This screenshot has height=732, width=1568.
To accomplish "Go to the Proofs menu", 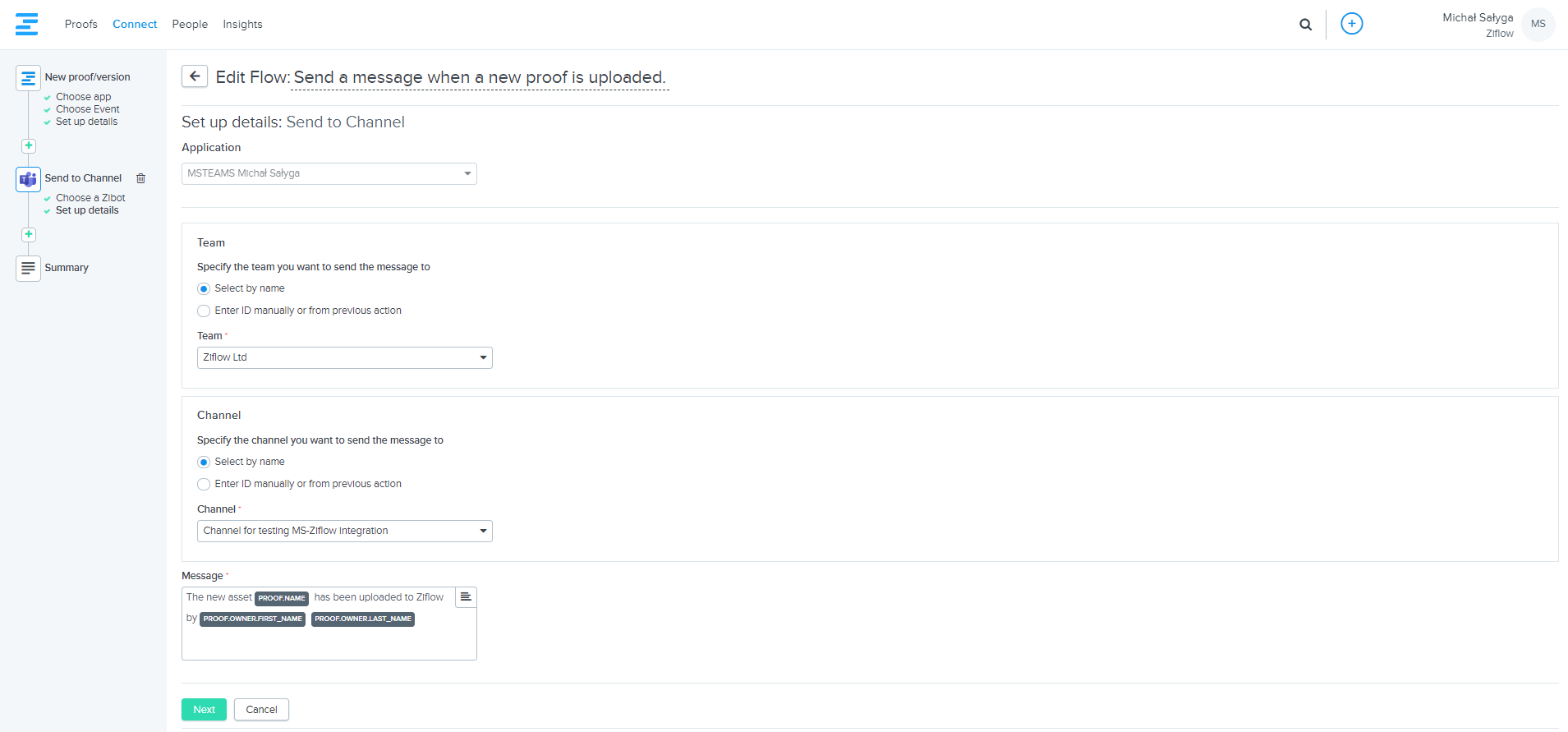I will tap(80, 25).
